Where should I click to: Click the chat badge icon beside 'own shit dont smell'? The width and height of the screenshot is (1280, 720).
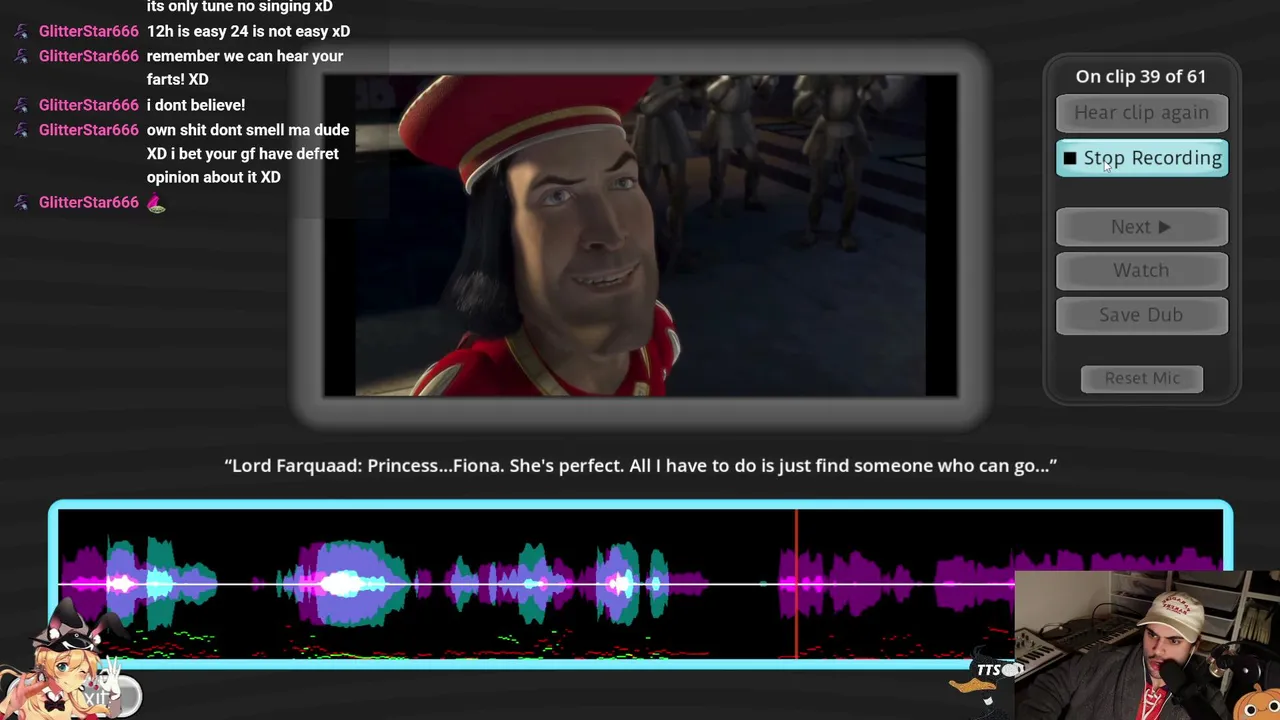(x=21, y=130)
